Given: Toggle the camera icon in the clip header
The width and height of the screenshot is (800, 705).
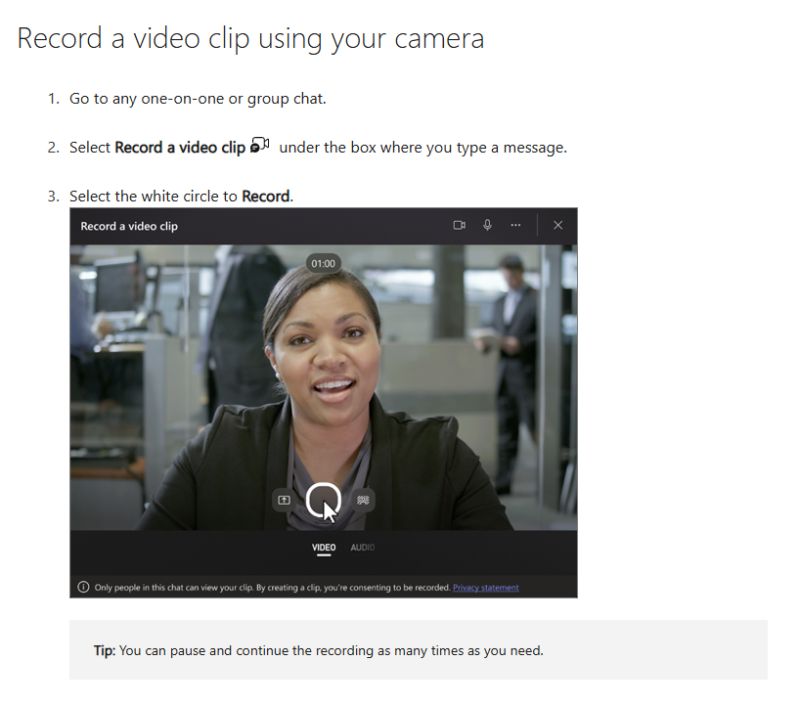Looking at the screenshot, I should pos(459,225).
